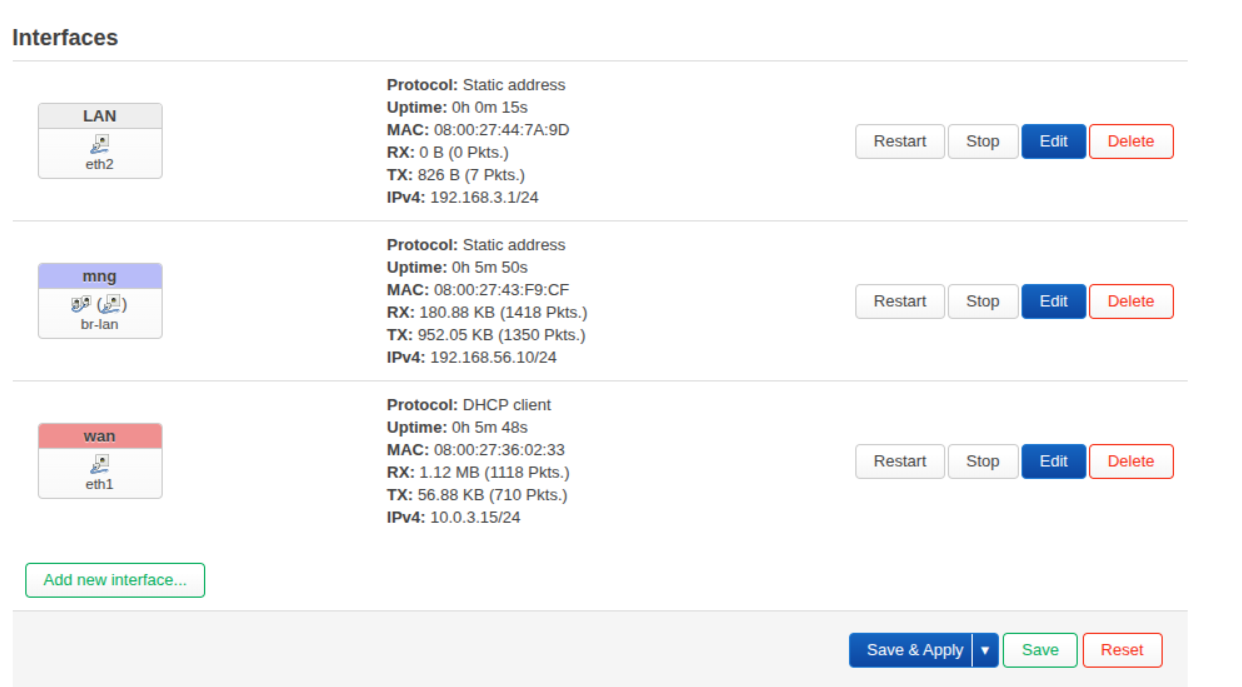The image size is (1242, 687).
Task: Restart the LAN interface
Action: [900, 141]
